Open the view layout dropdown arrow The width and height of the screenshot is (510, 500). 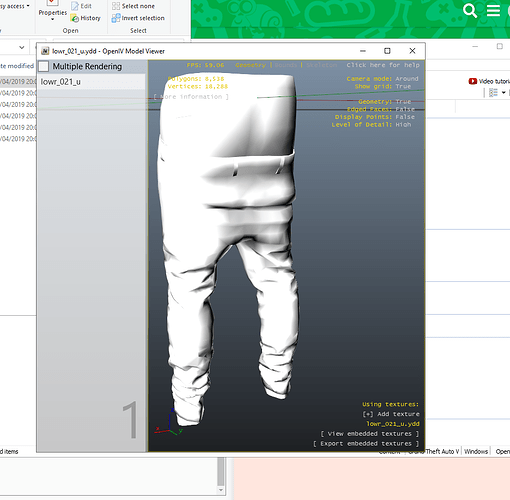(x=504, y=93)
